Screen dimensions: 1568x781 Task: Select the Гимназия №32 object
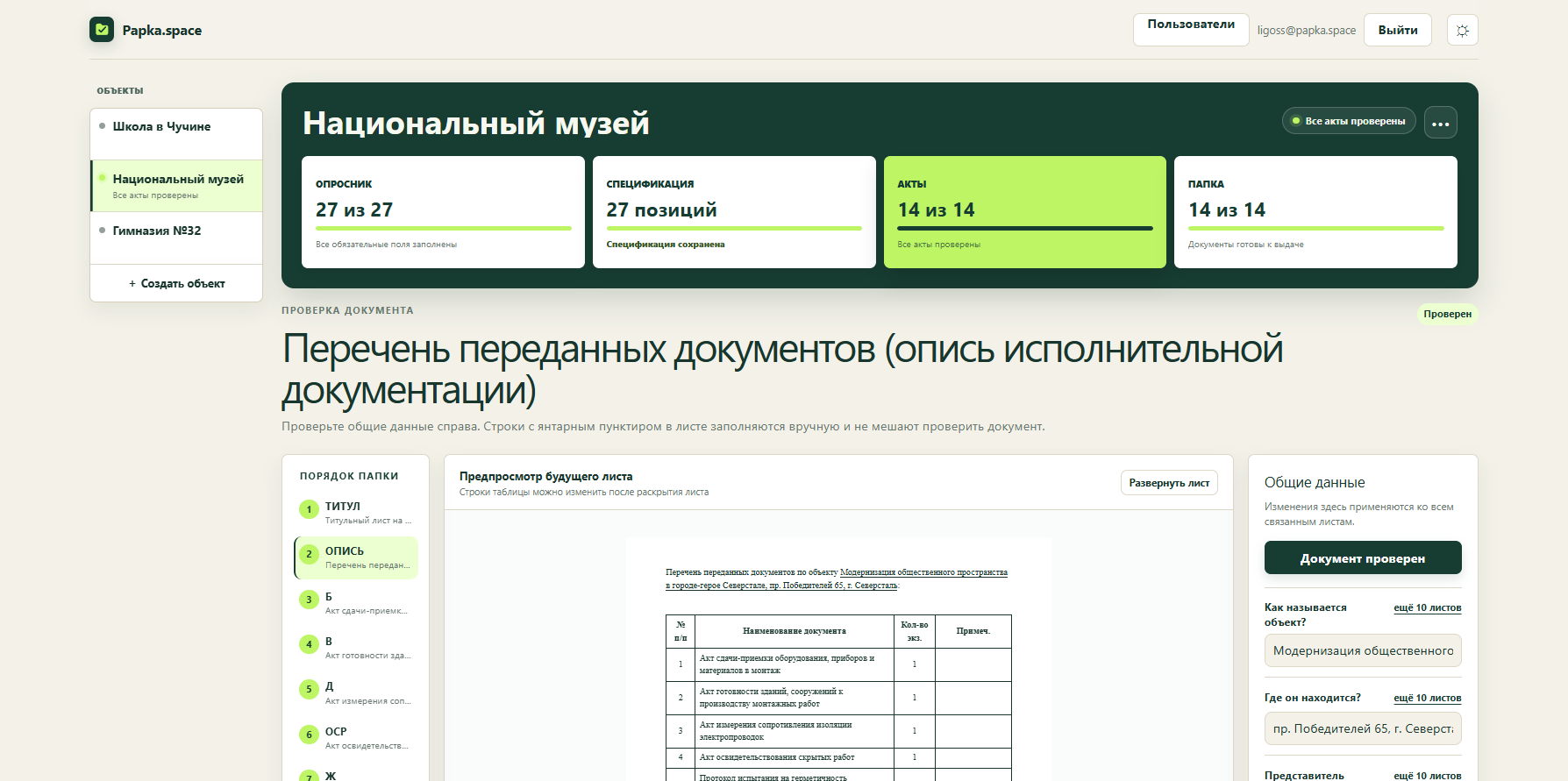pos(176,238)
